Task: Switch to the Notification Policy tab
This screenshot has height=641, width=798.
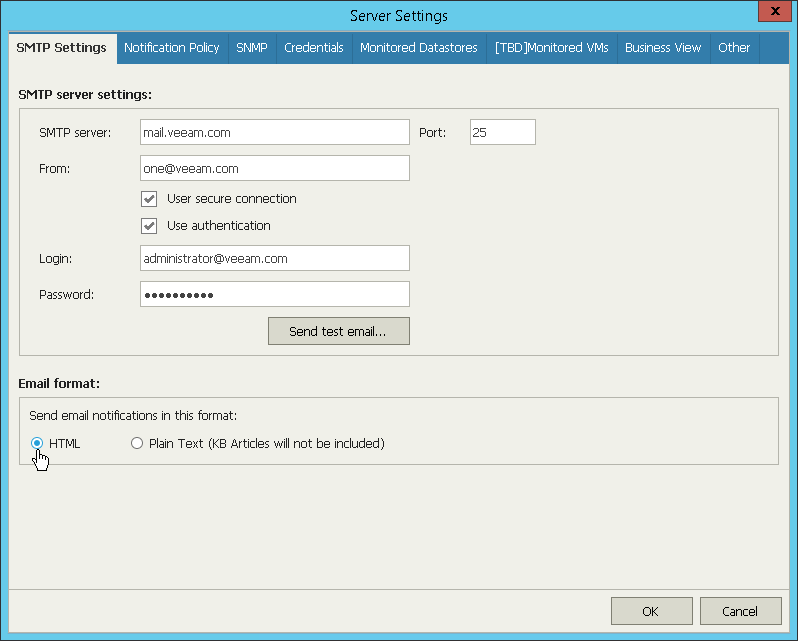Action: (172, 48)
